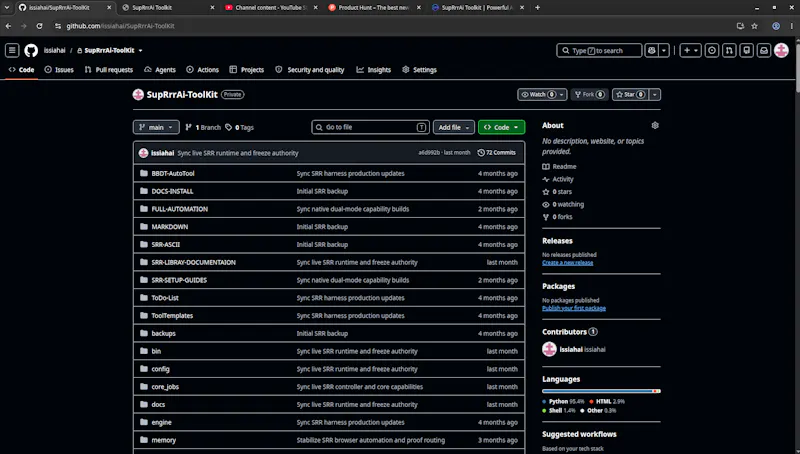This screenshot has height=454, width=800.
Task: Open the 0 stars link
Action: click(557, 192)
